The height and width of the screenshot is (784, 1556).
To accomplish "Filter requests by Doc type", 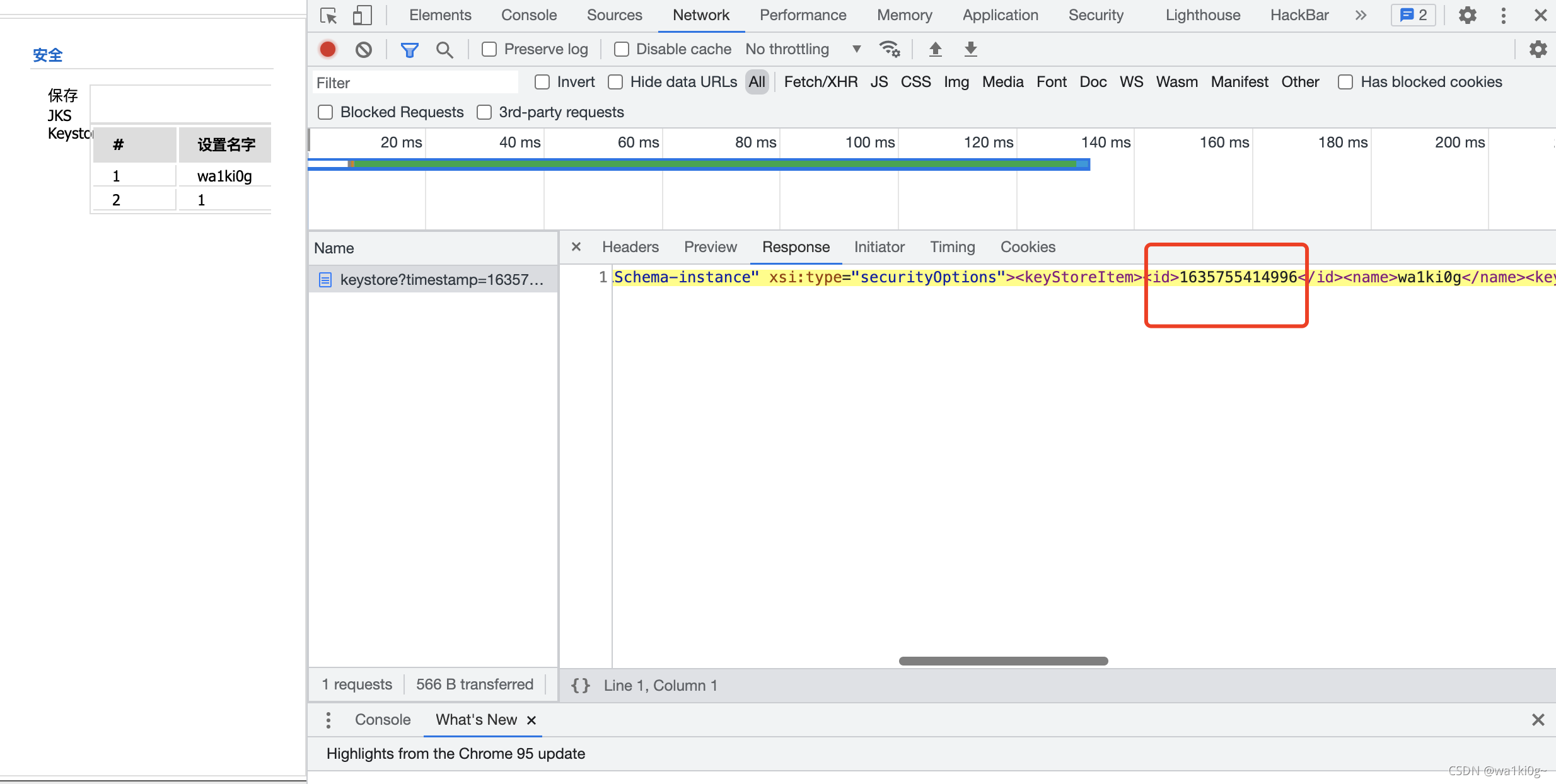I will coord(1093,82).
